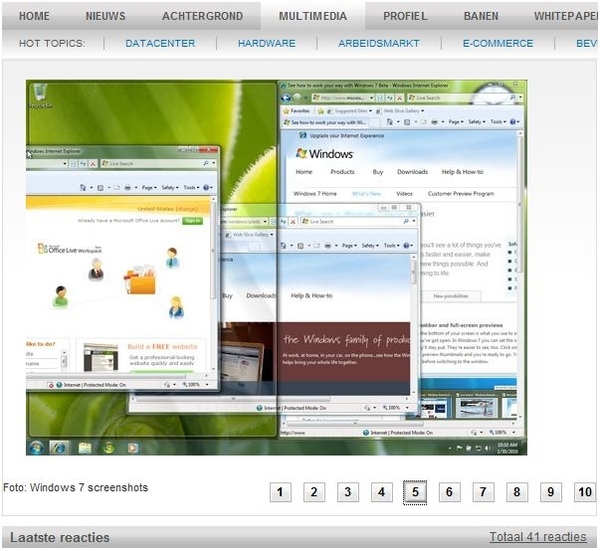Open Products on the Windows site menu

point(342,172)
